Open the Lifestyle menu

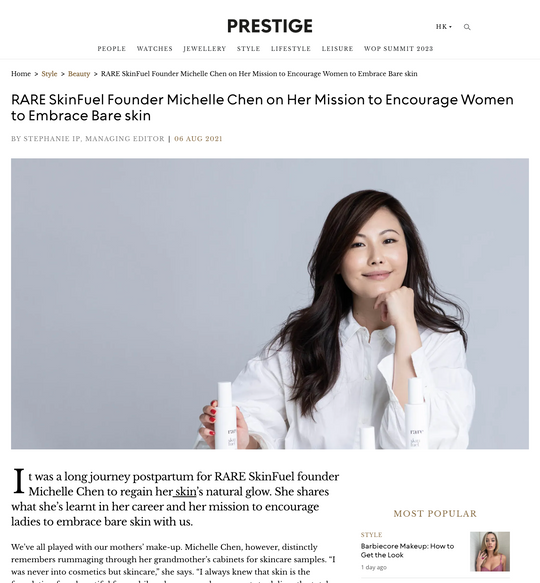click(291, 49)
